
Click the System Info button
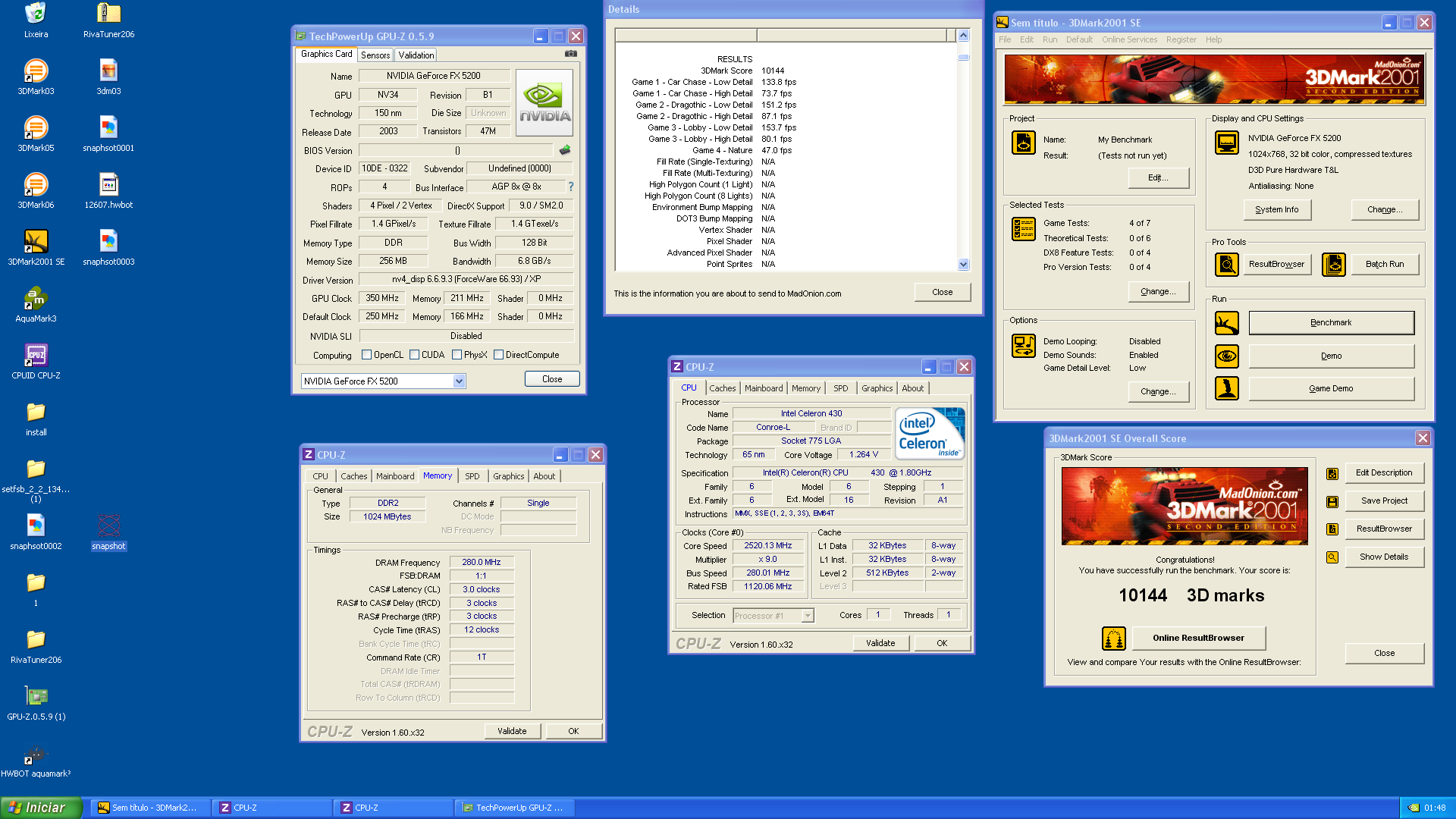click(x=1277, y=210)
